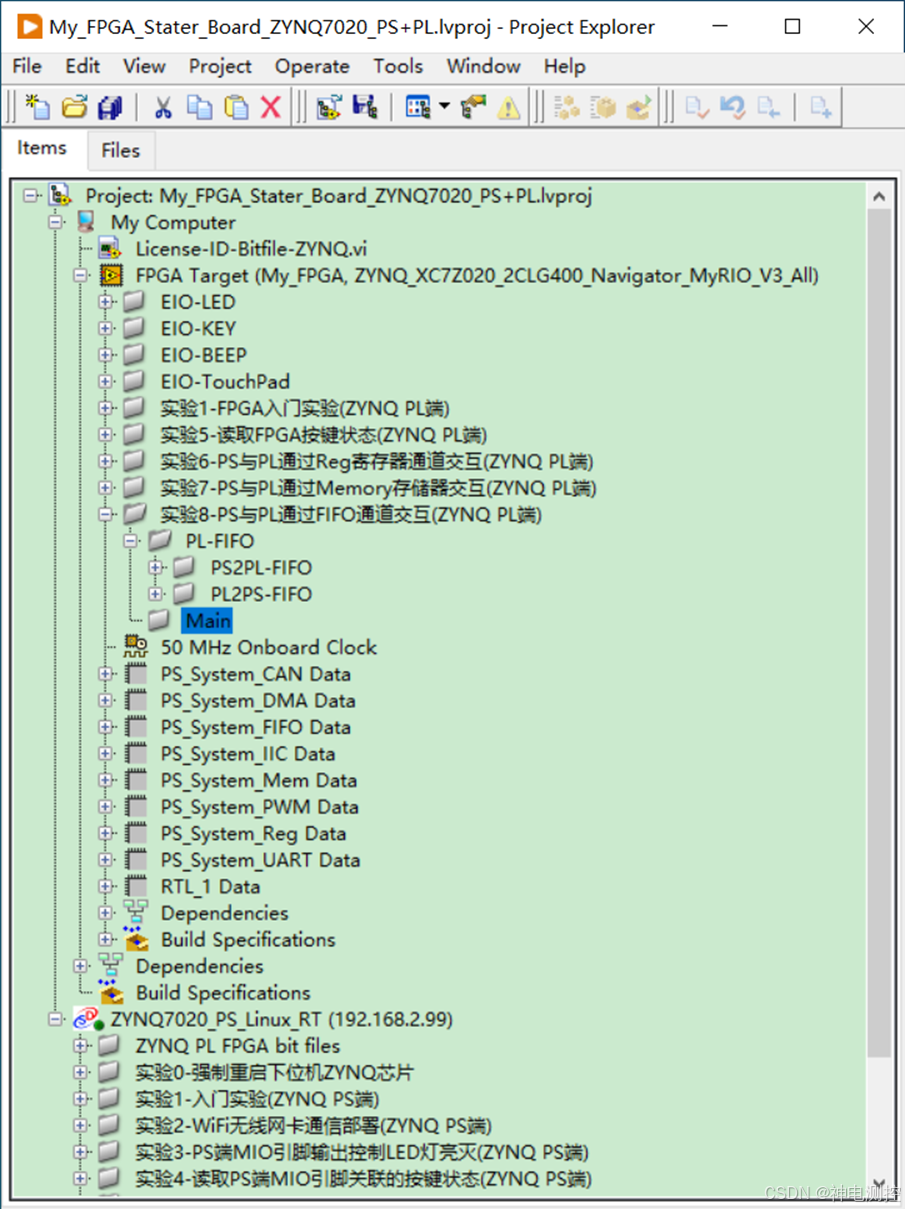Screen dimensions: 905x1209
Task: Expand ZYNQ PL FPGA bit files folder
Action: click(x=80, y=1046)
